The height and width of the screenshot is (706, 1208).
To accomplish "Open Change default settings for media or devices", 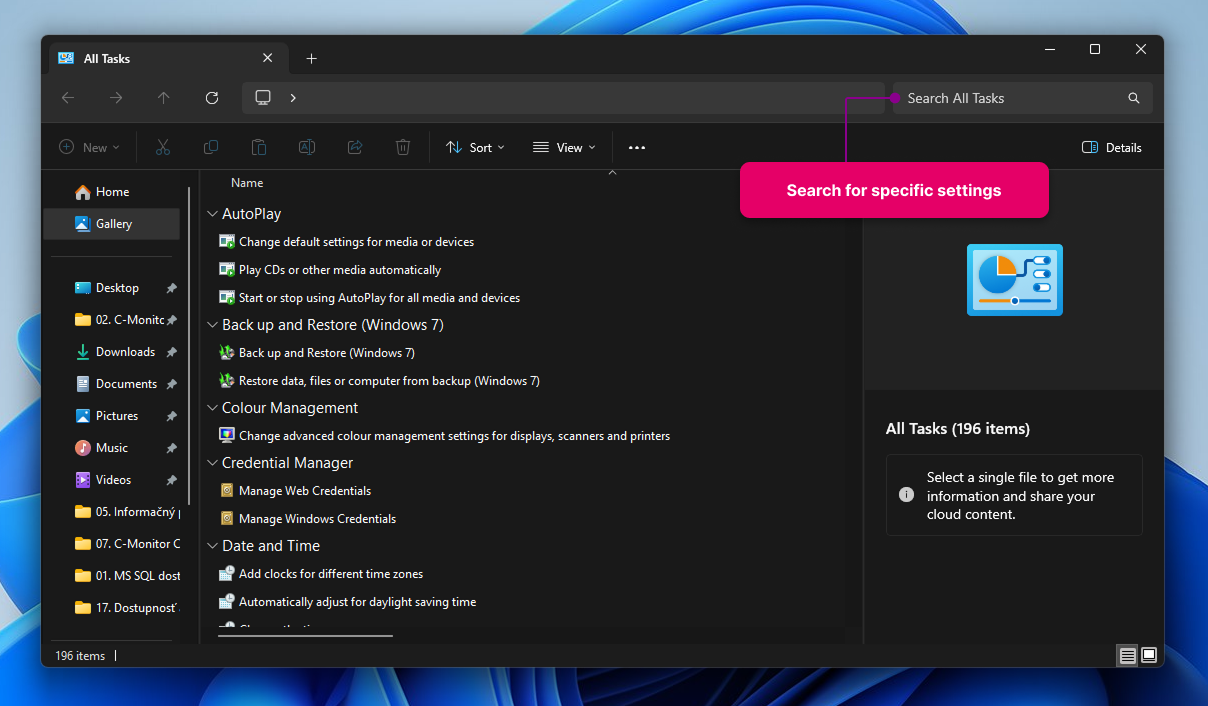I will pyautogui.click(x=356, y=242).
